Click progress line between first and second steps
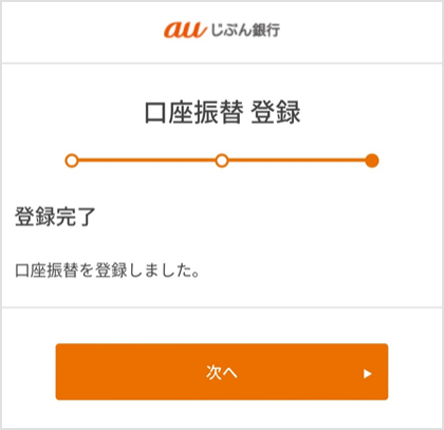 147,161
